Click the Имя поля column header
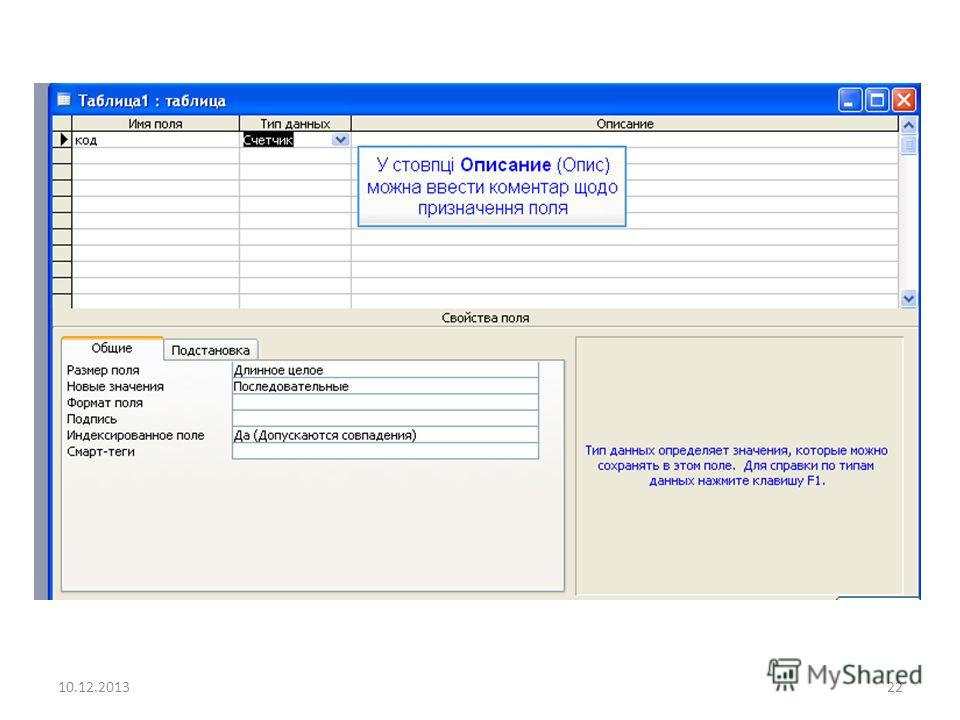Image resolution: width=960 pixels, height=720 pixels. [x=156, y=124]
